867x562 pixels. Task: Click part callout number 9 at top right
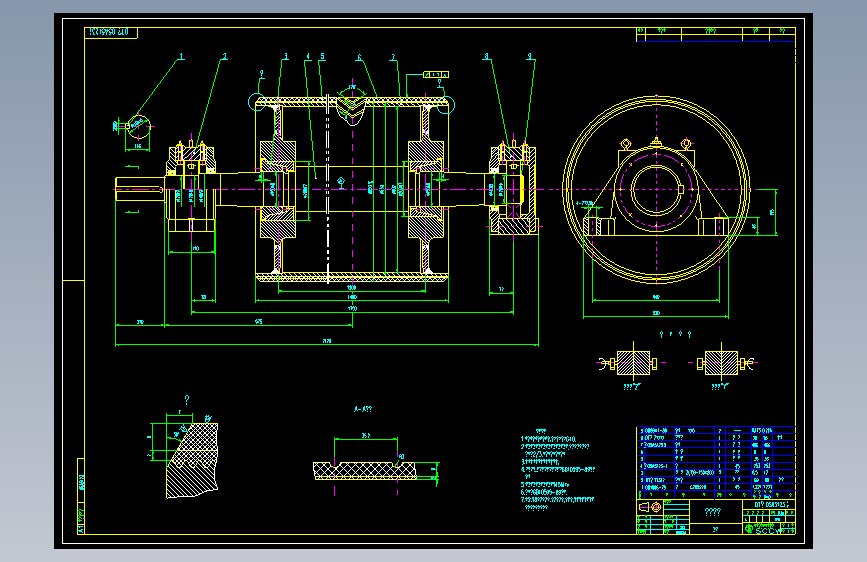[530, 56]
